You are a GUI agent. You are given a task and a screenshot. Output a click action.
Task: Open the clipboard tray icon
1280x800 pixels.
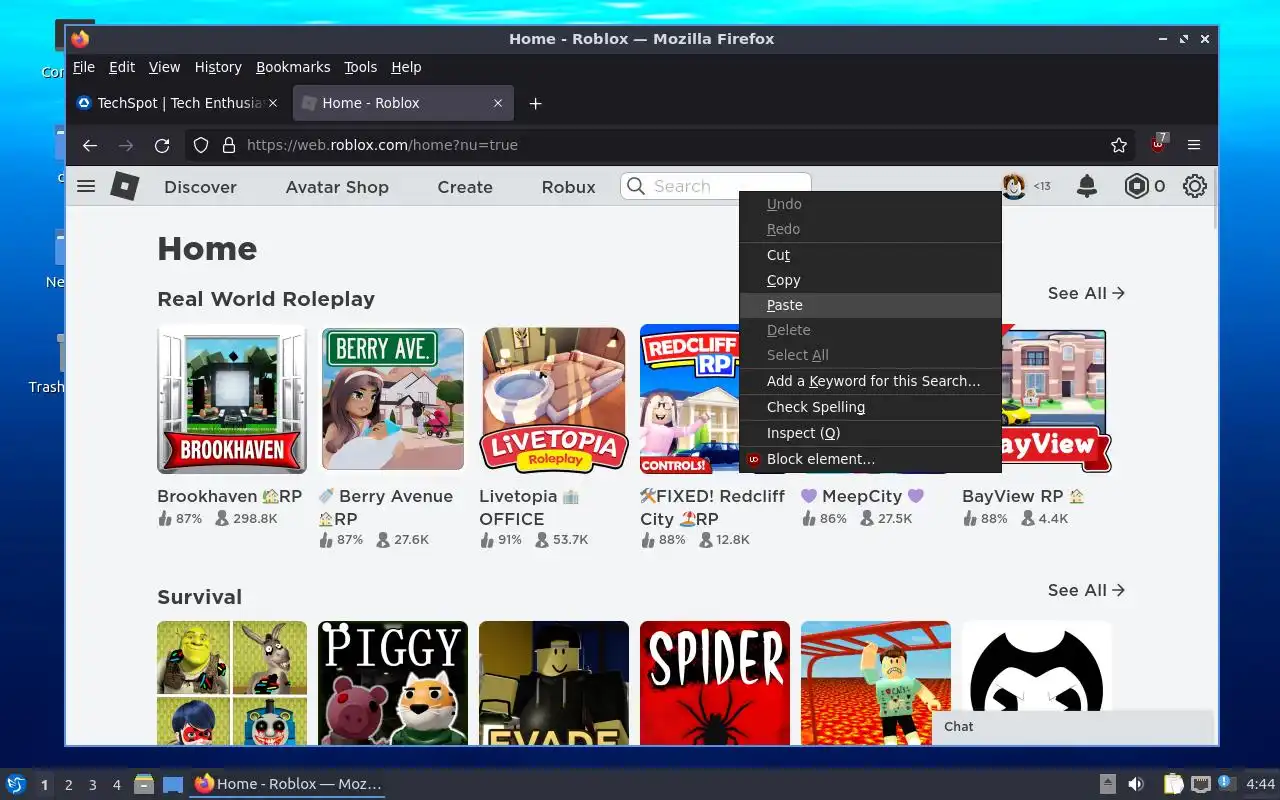tap(1174, 784)
